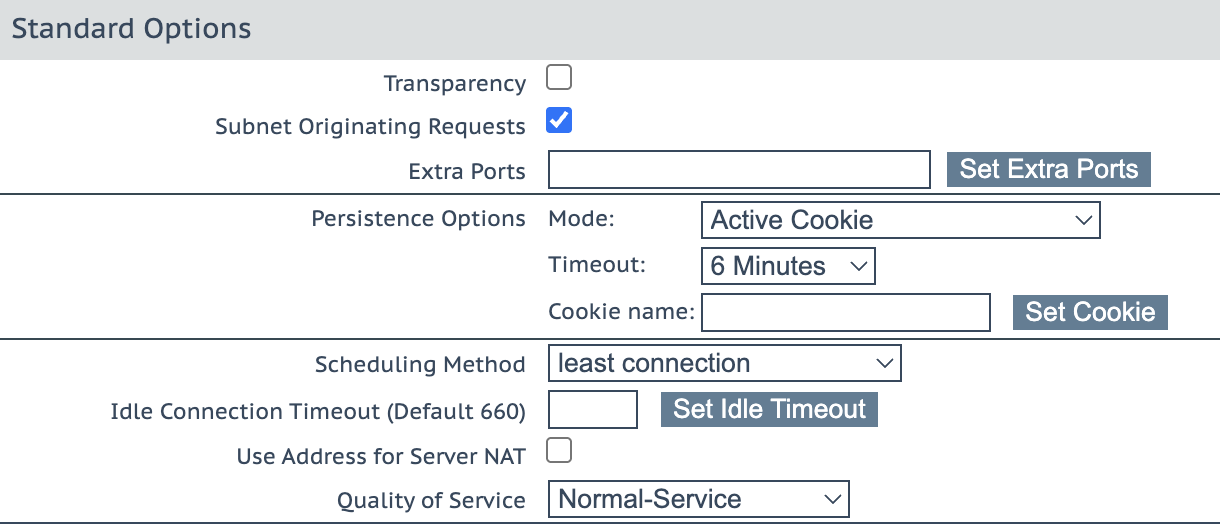1220x524 pixels.
Task: Enable the Transparency checkbox
Action: (x=559, y=77)
